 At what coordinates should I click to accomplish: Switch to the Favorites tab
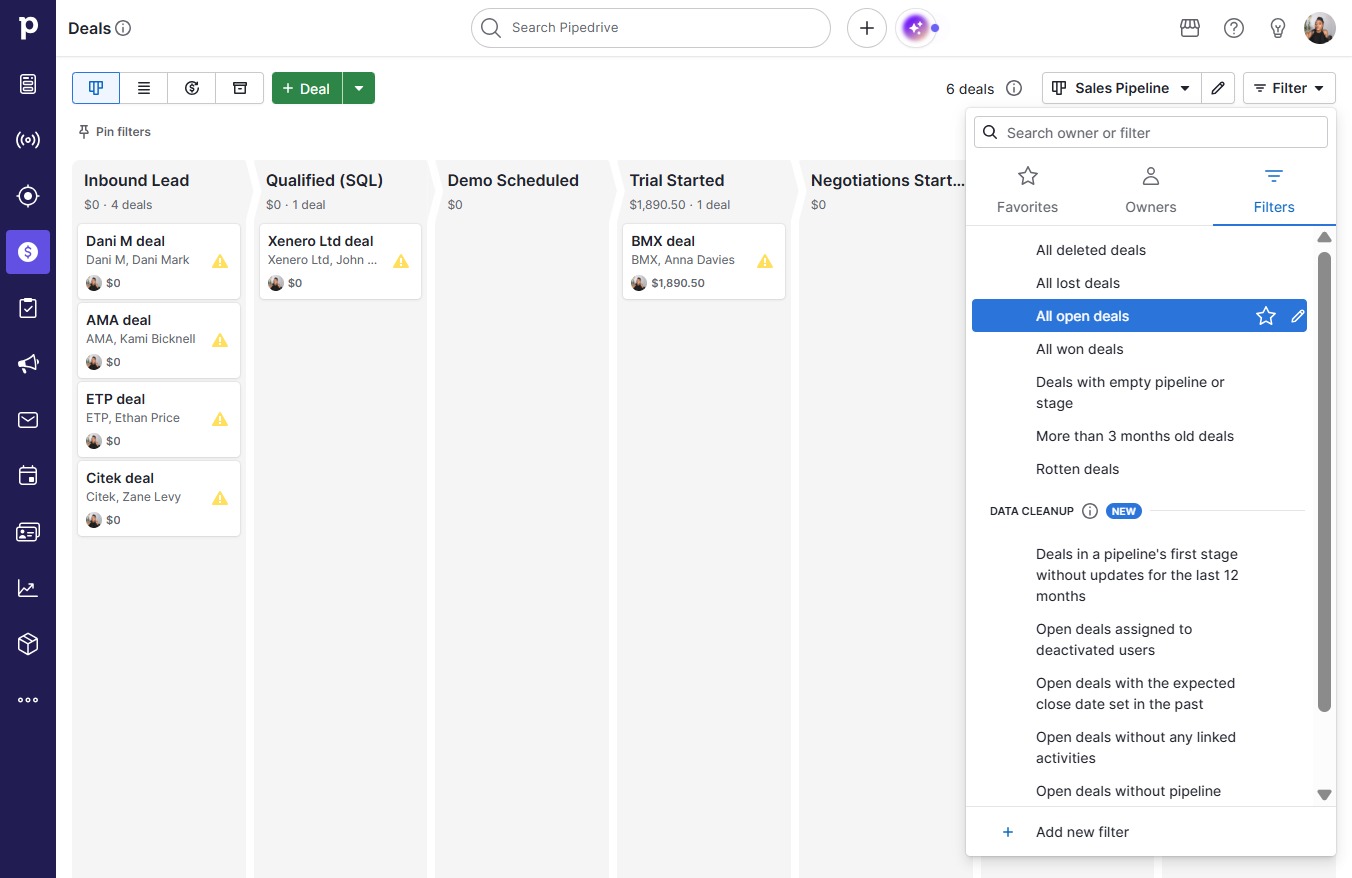pyautogui.click(x=1027, y=190)
